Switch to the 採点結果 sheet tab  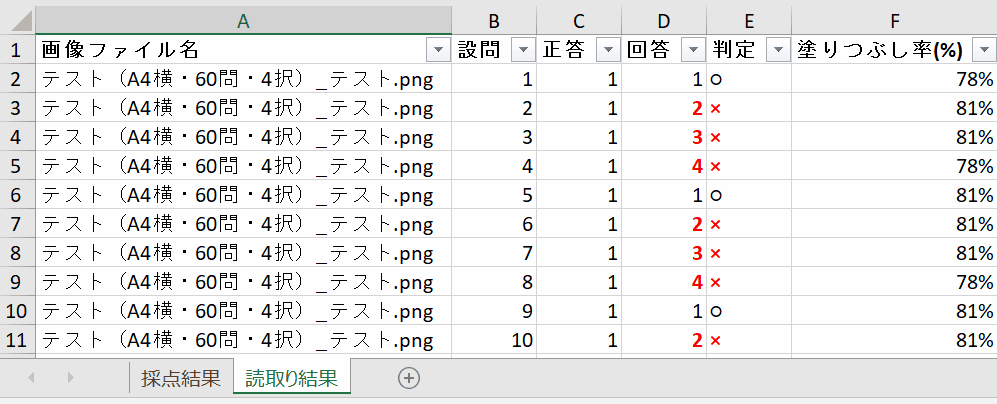point(180,378)
